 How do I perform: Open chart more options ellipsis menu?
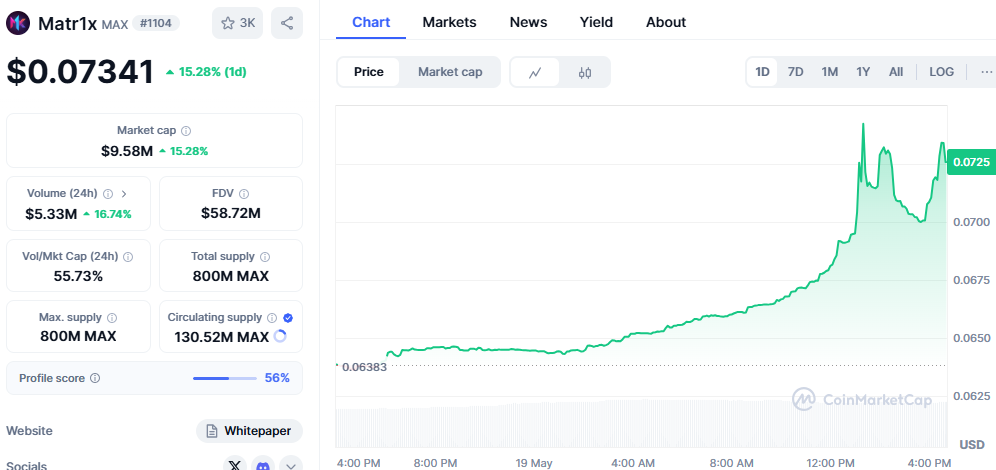coord(986,72)
